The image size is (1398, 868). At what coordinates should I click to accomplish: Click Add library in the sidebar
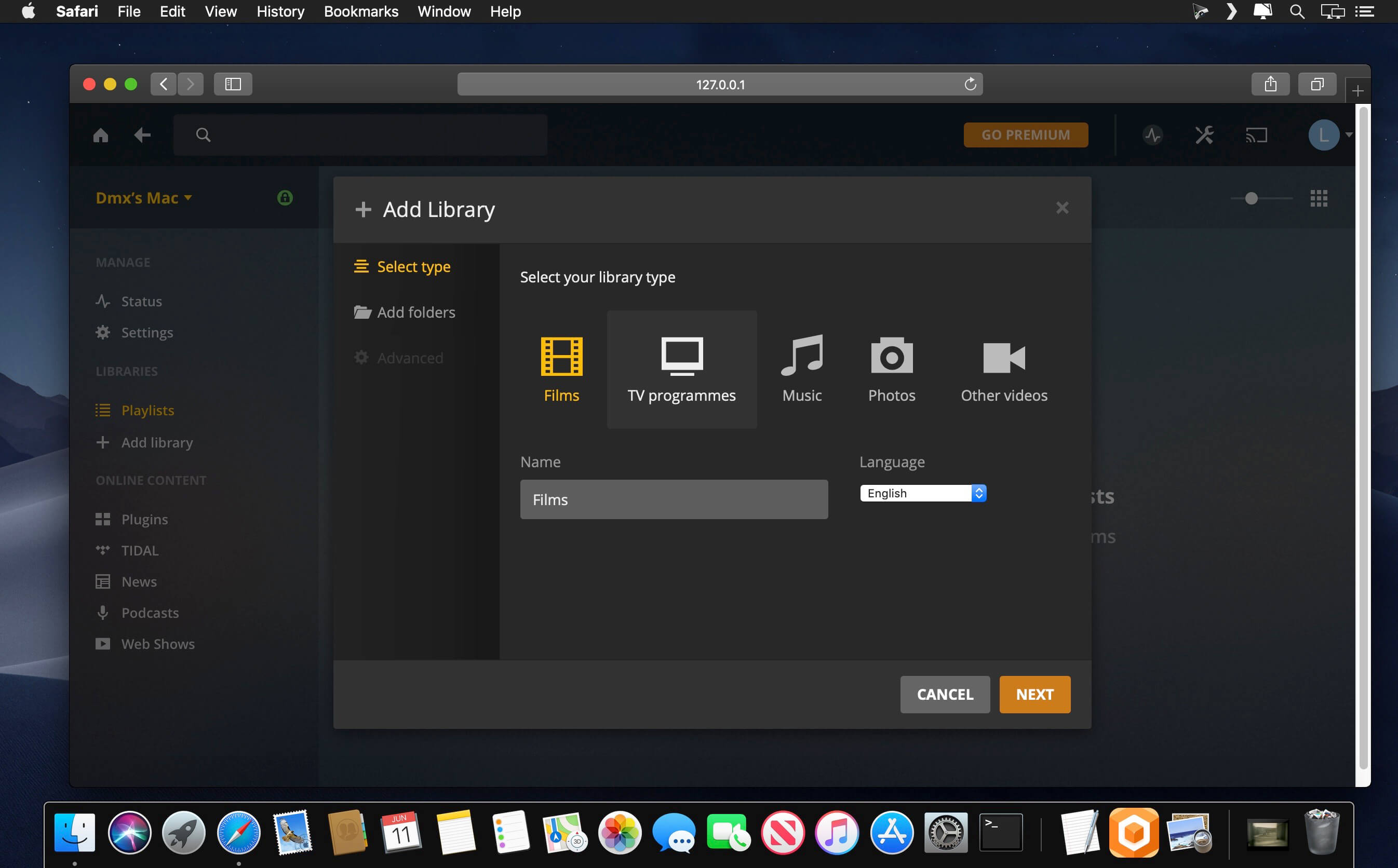(x=144, y=443)
